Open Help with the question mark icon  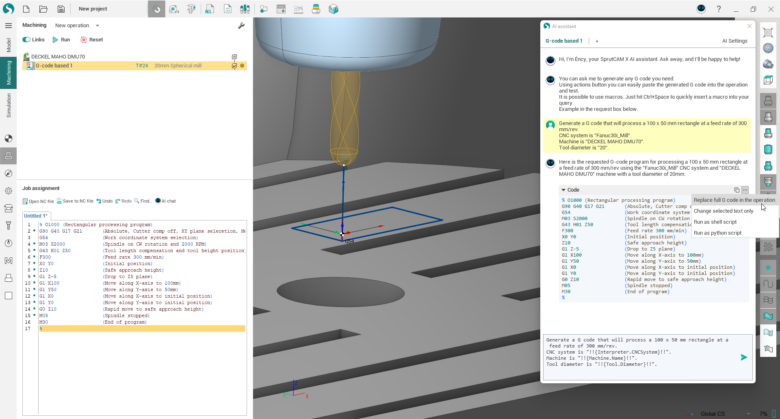click(718, 9)
